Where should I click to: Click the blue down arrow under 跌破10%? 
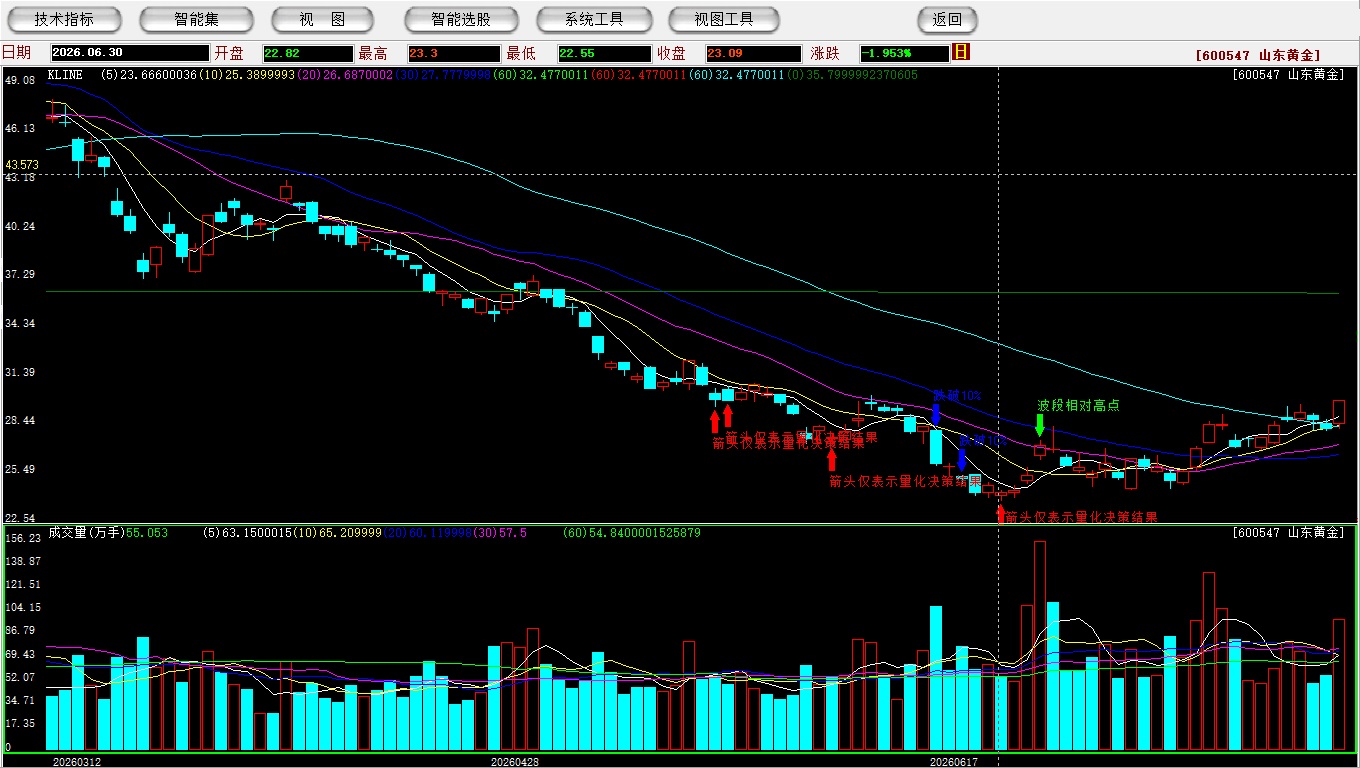point(936,415)
